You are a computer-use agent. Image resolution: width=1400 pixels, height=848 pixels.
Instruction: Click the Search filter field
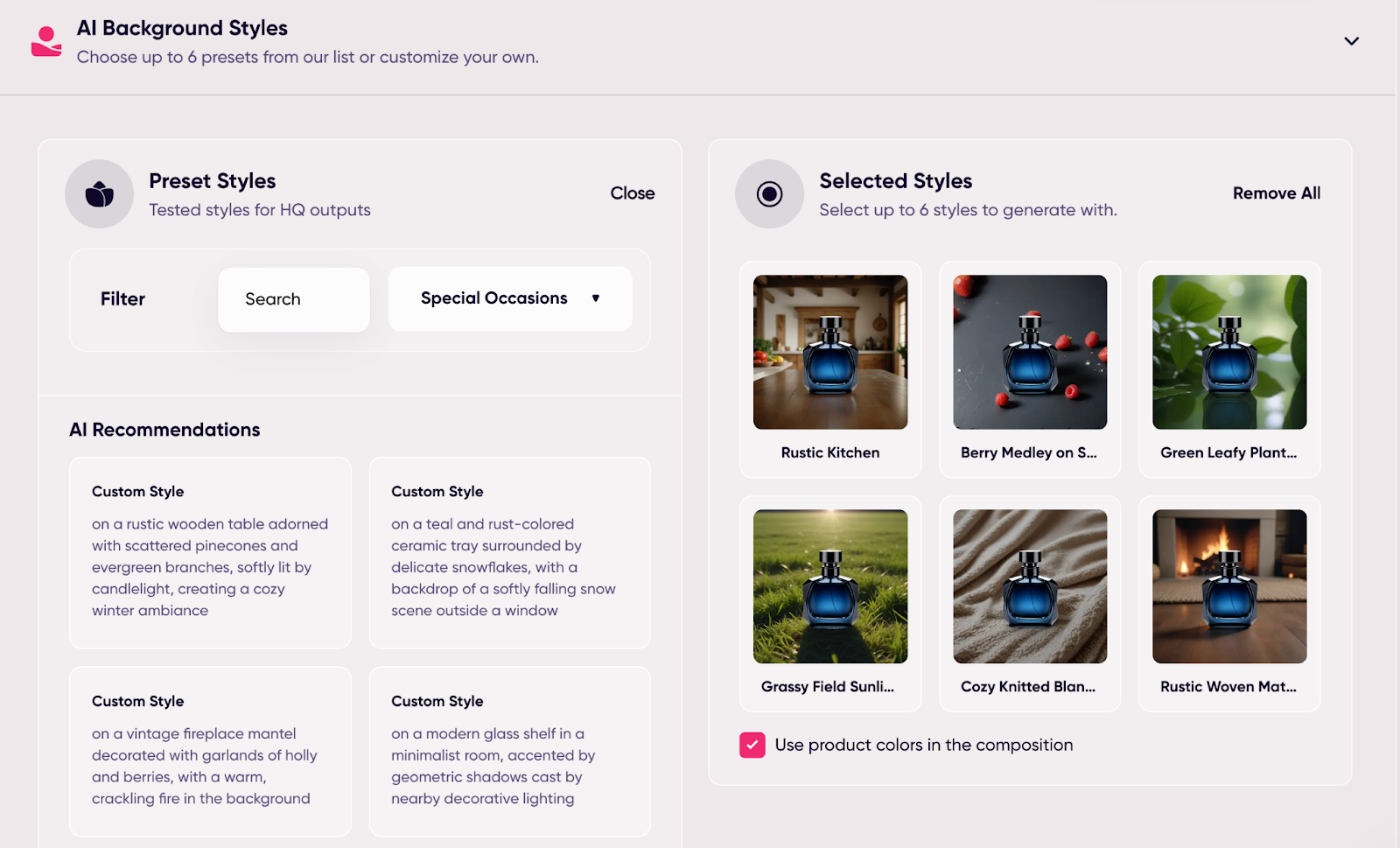[x=293, y=299]
